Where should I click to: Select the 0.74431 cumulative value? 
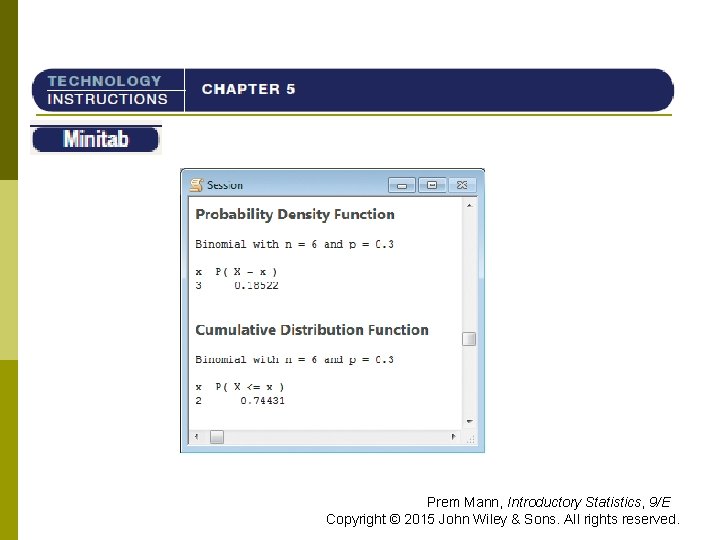tap(262, 400)
